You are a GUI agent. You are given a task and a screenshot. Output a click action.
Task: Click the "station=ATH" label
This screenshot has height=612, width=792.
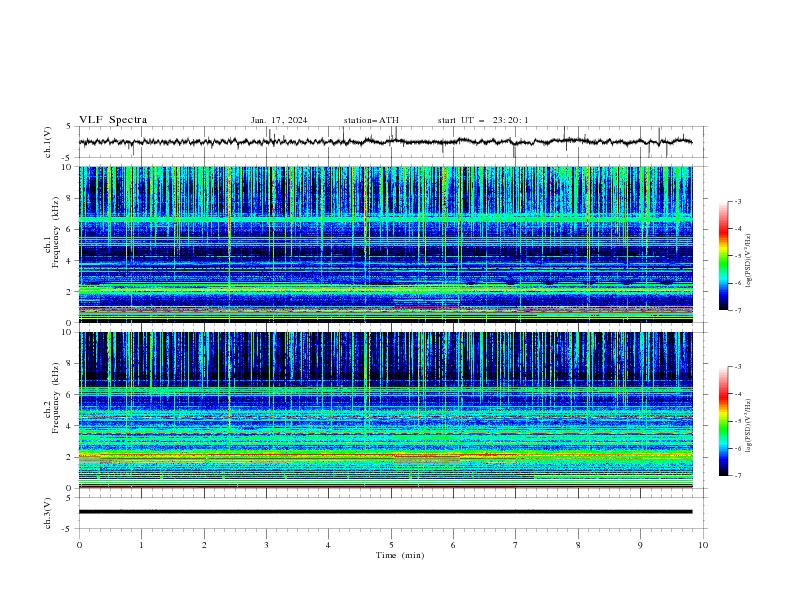tap(371, 120)
